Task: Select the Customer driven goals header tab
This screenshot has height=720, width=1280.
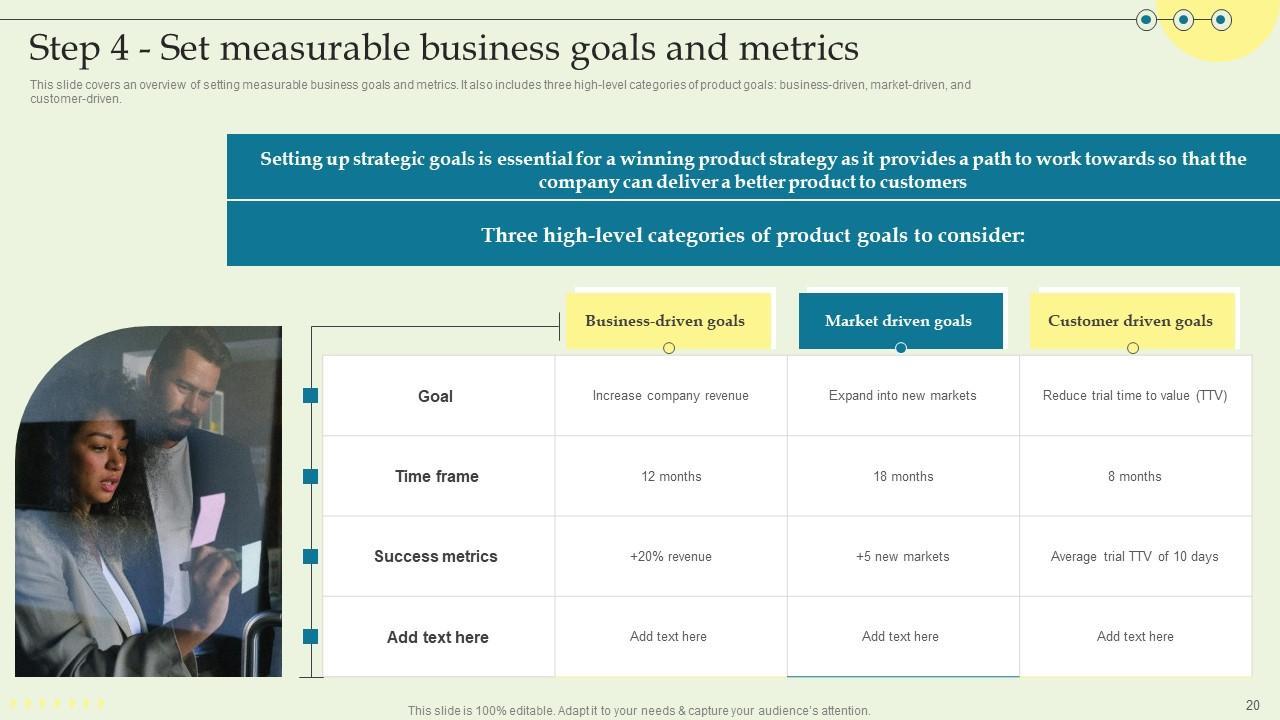Action: pos(1130,321)
